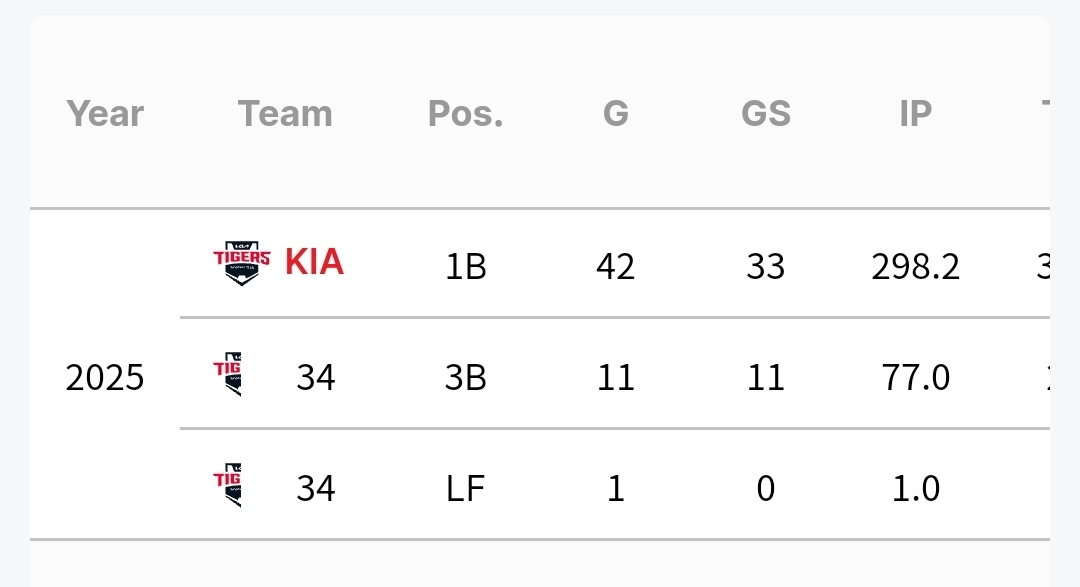Sort table by the Year column header

click(105, 114)
